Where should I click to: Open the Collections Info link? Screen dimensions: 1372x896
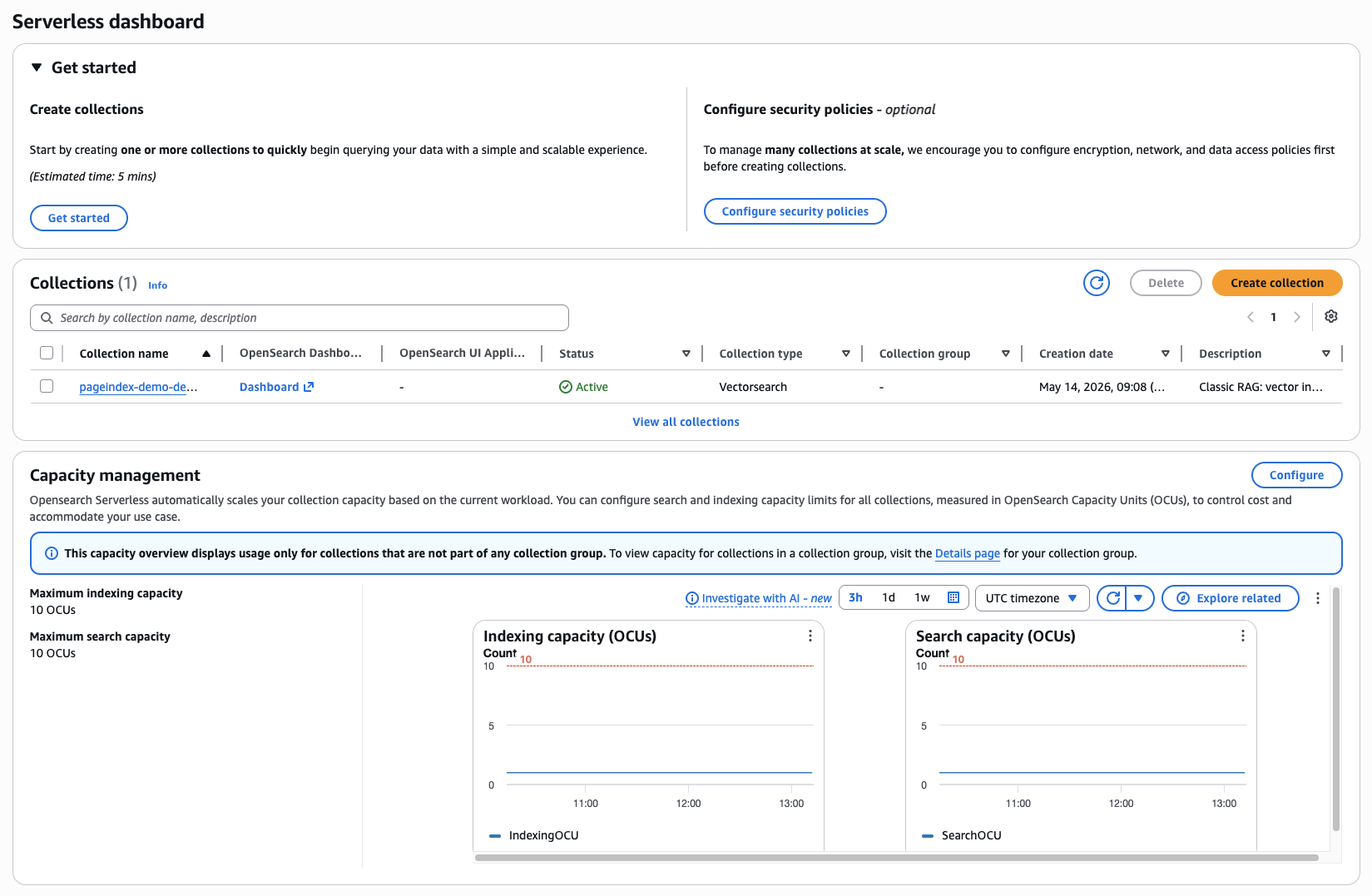(x=157, y=285)
